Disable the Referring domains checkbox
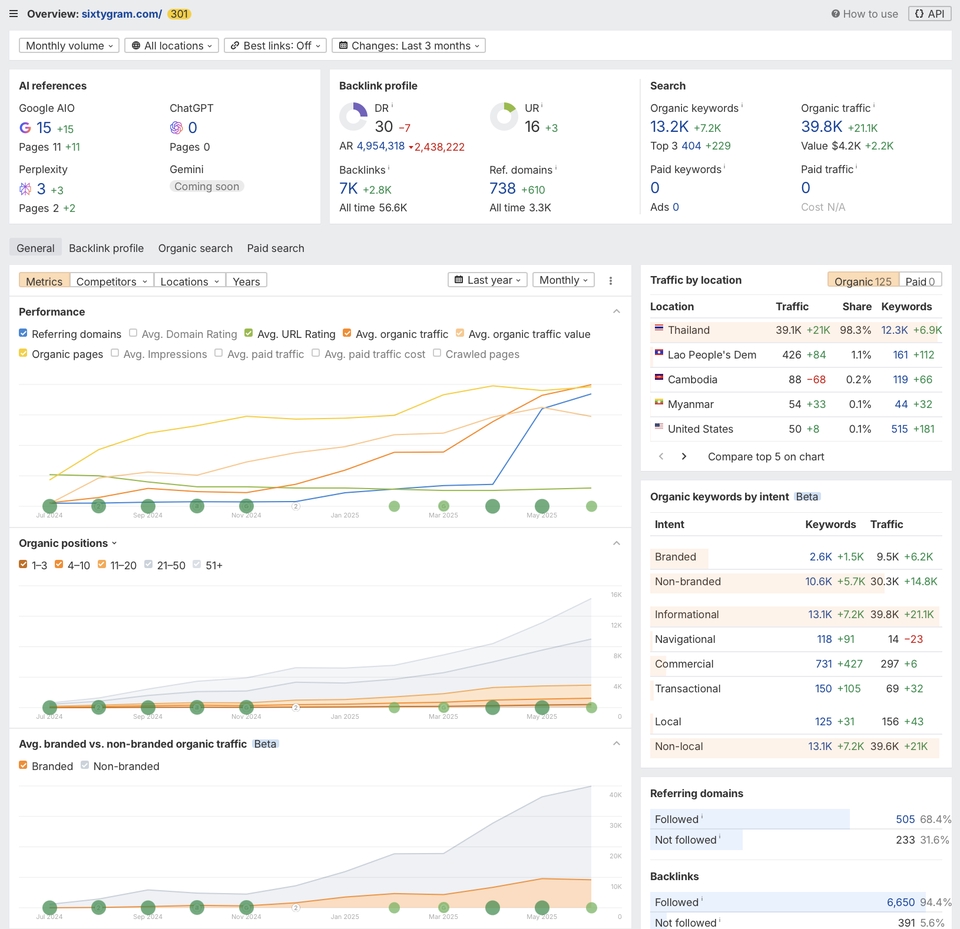Image resolution: width=960 pixels, height=929 pixels. [x=22, y=333]
